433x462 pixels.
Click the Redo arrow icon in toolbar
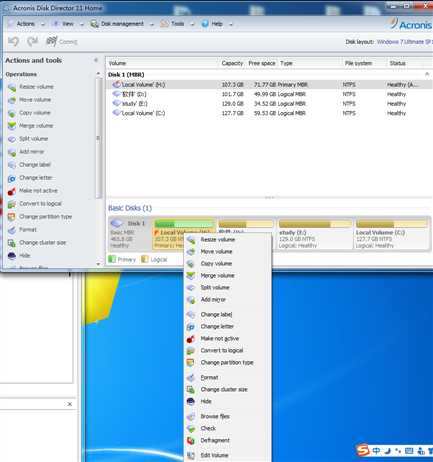tap(32, 42)
